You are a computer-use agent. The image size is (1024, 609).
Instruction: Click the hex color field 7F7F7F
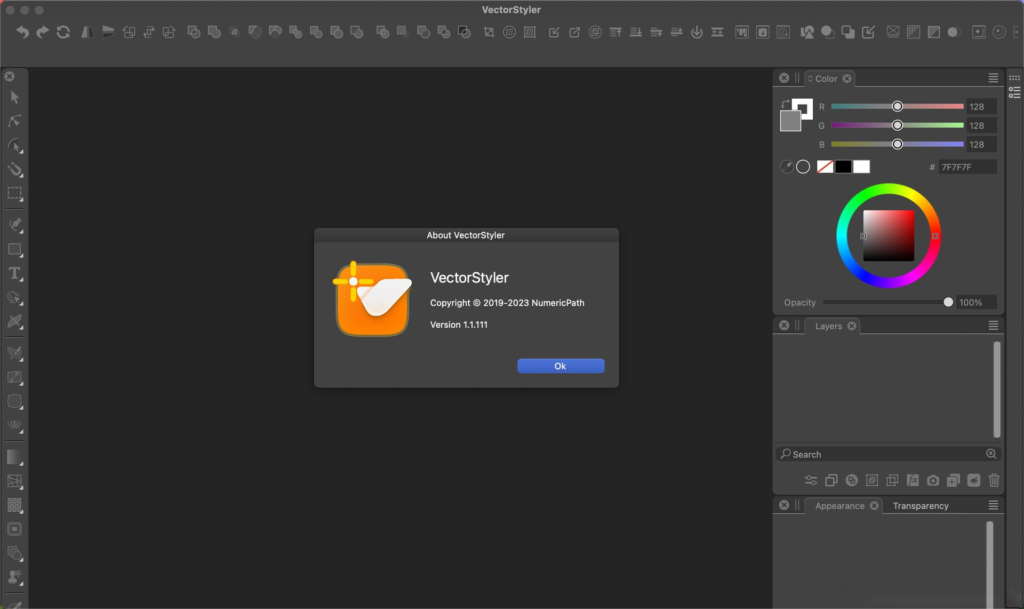point(967,167)
